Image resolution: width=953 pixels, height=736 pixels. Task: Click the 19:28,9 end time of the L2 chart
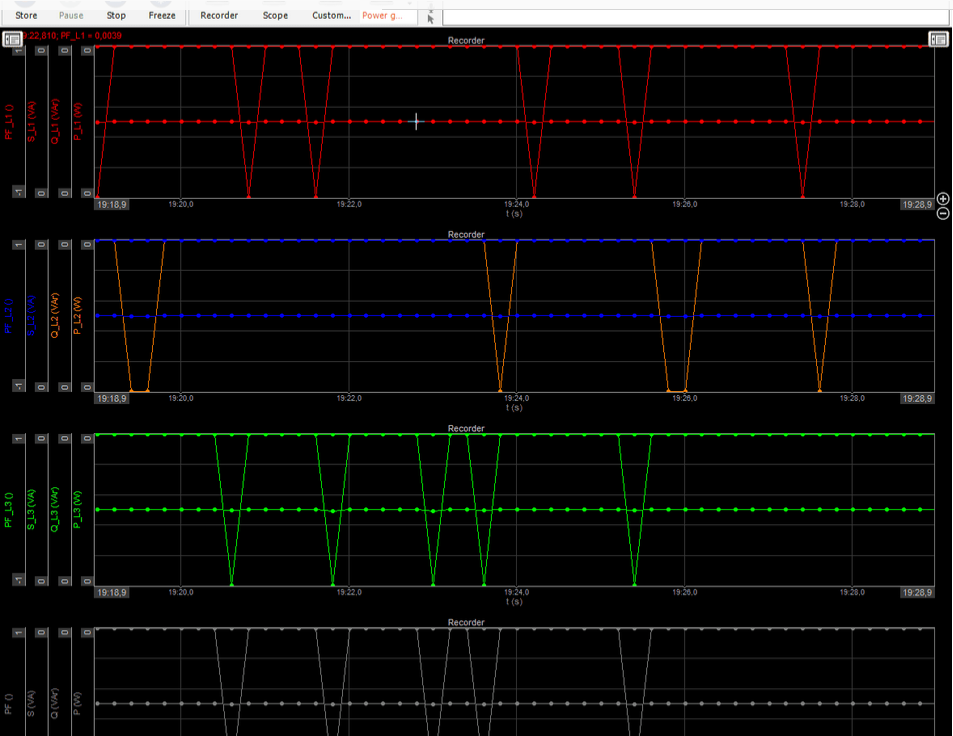[917, 399]
